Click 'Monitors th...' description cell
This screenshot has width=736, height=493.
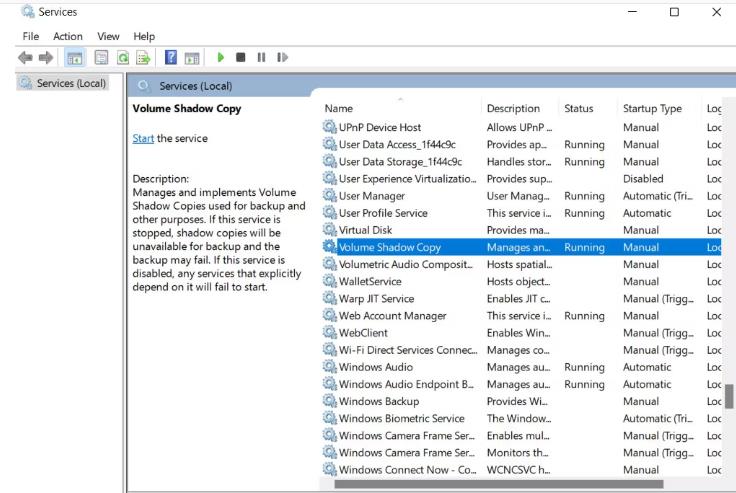pyautogui.click(x=517, y=453)
